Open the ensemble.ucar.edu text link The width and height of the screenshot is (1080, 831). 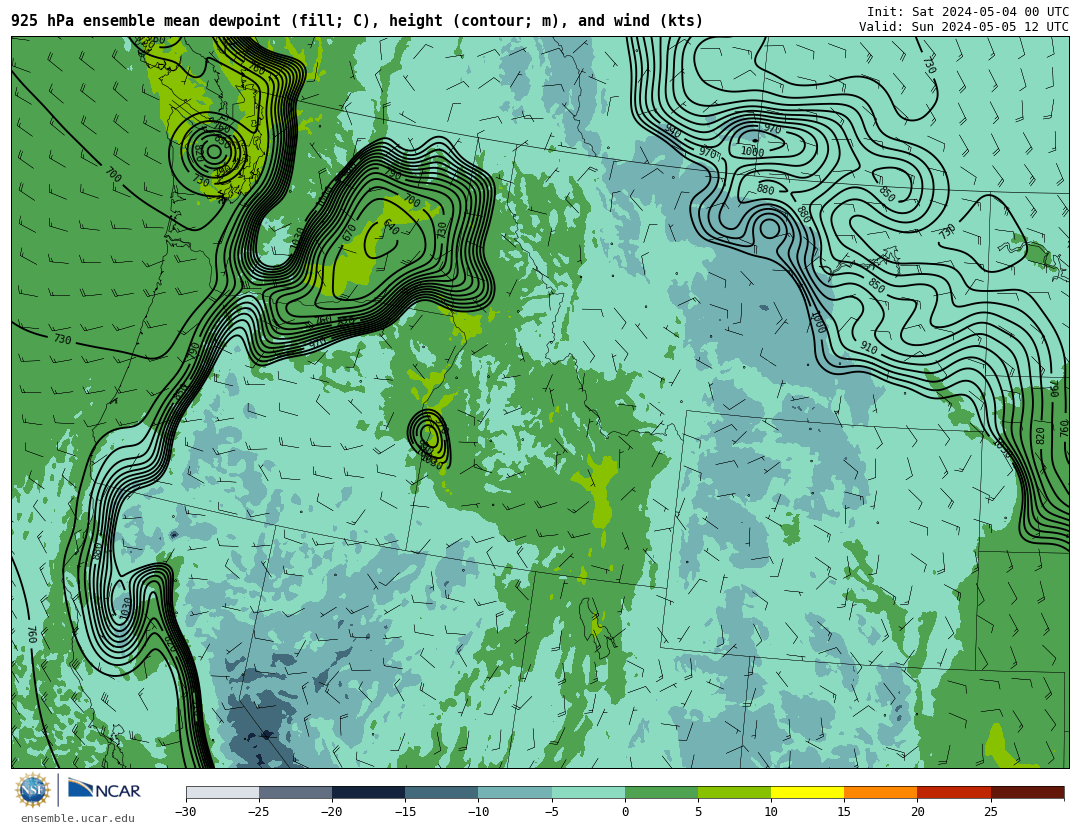click(78, 819)
